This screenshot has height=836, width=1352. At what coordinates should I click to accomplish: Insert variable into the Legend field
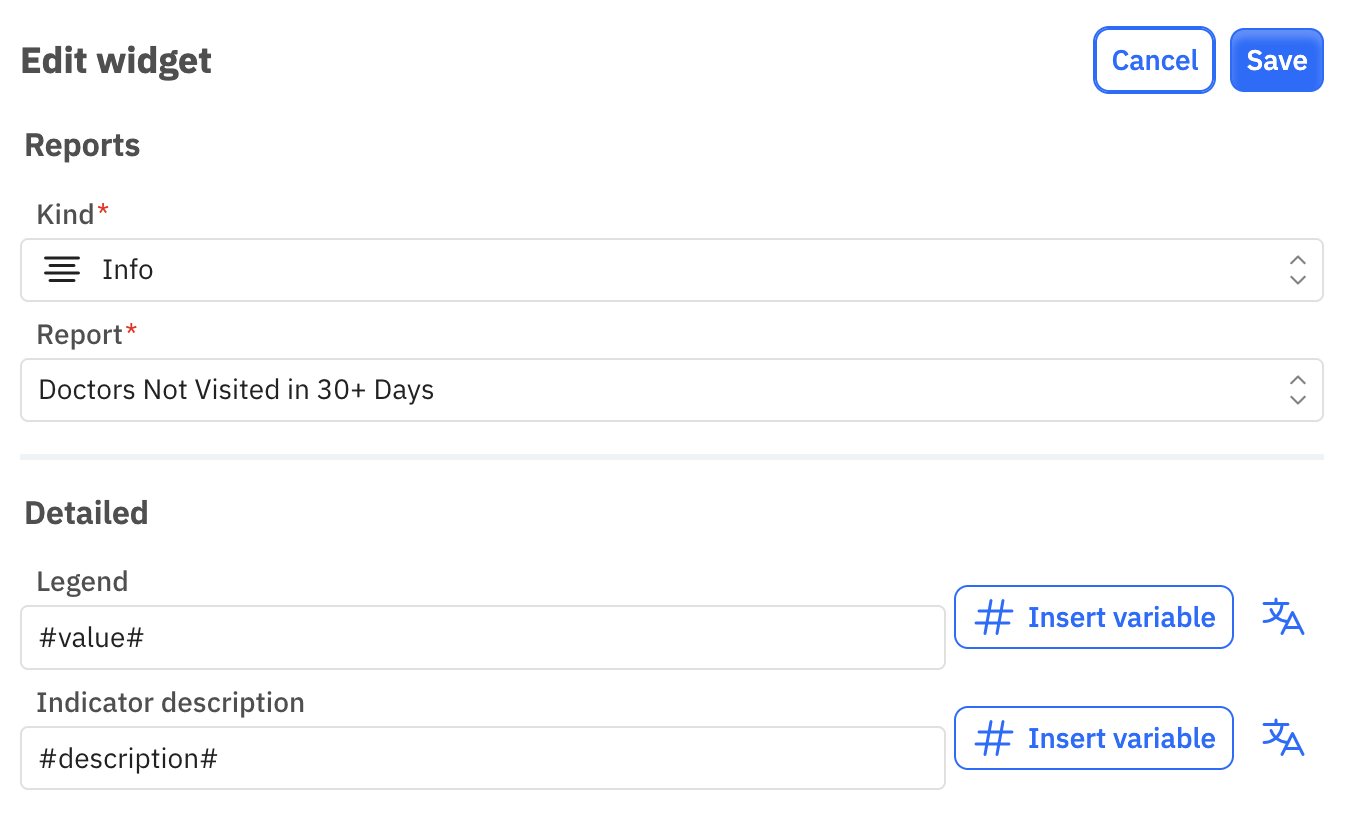click(1094, 617)
